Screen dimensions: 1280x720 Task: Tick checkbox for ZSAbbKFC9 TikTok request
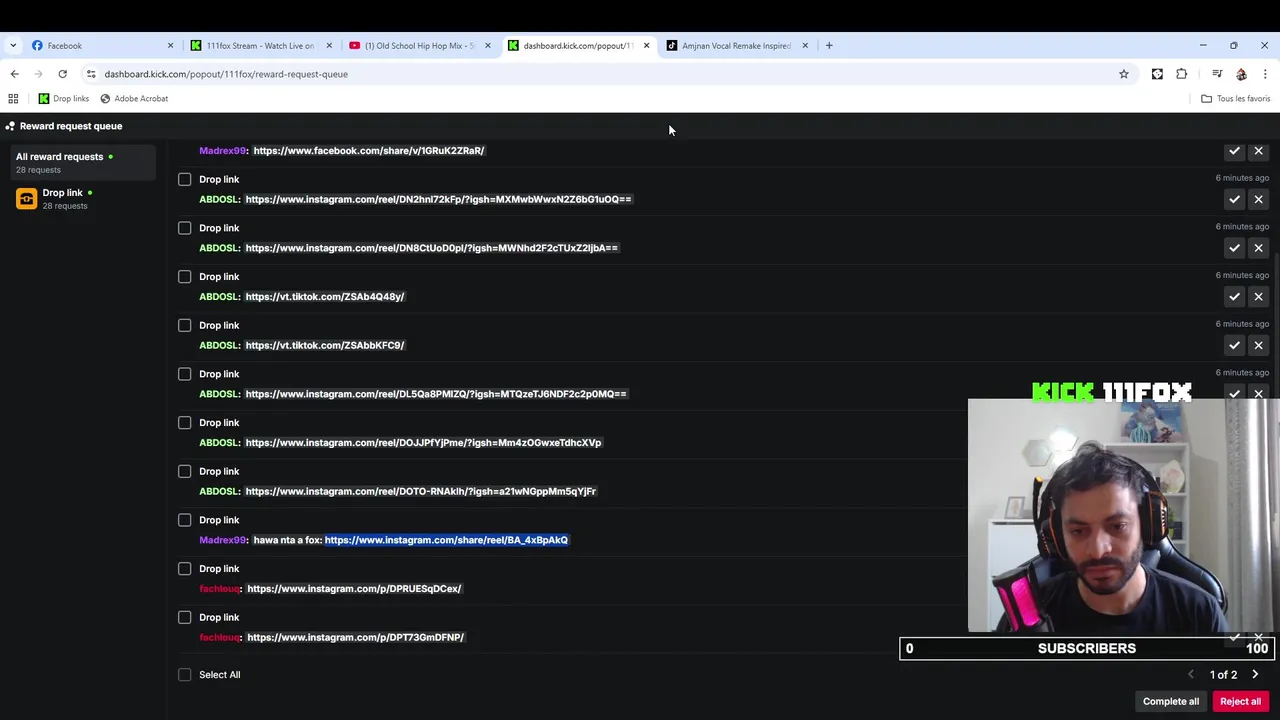tap(185, 325)
